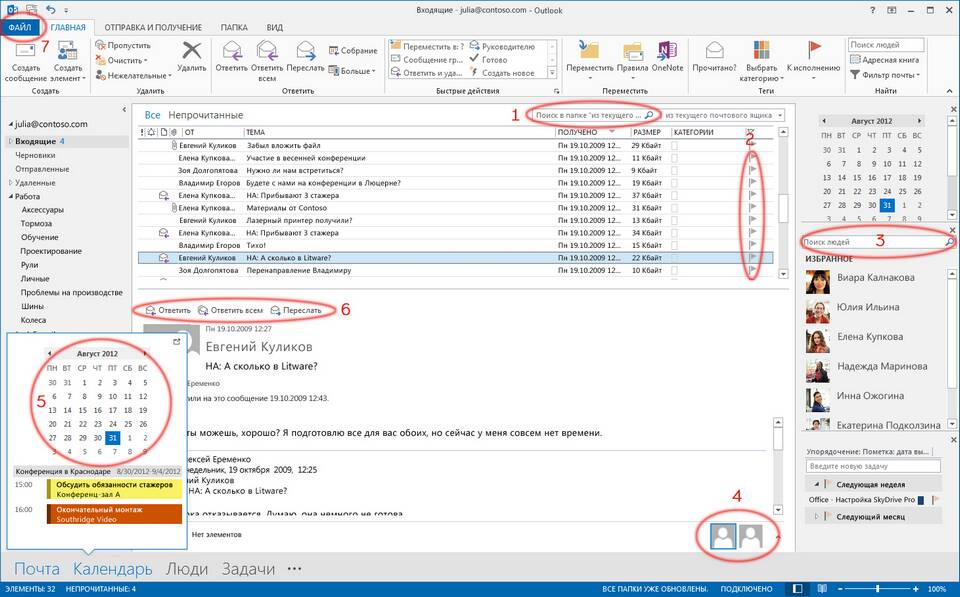Click zoom in plus on status bar
Viewport: 960px width, 597px height.
click(x=915, y=589)
